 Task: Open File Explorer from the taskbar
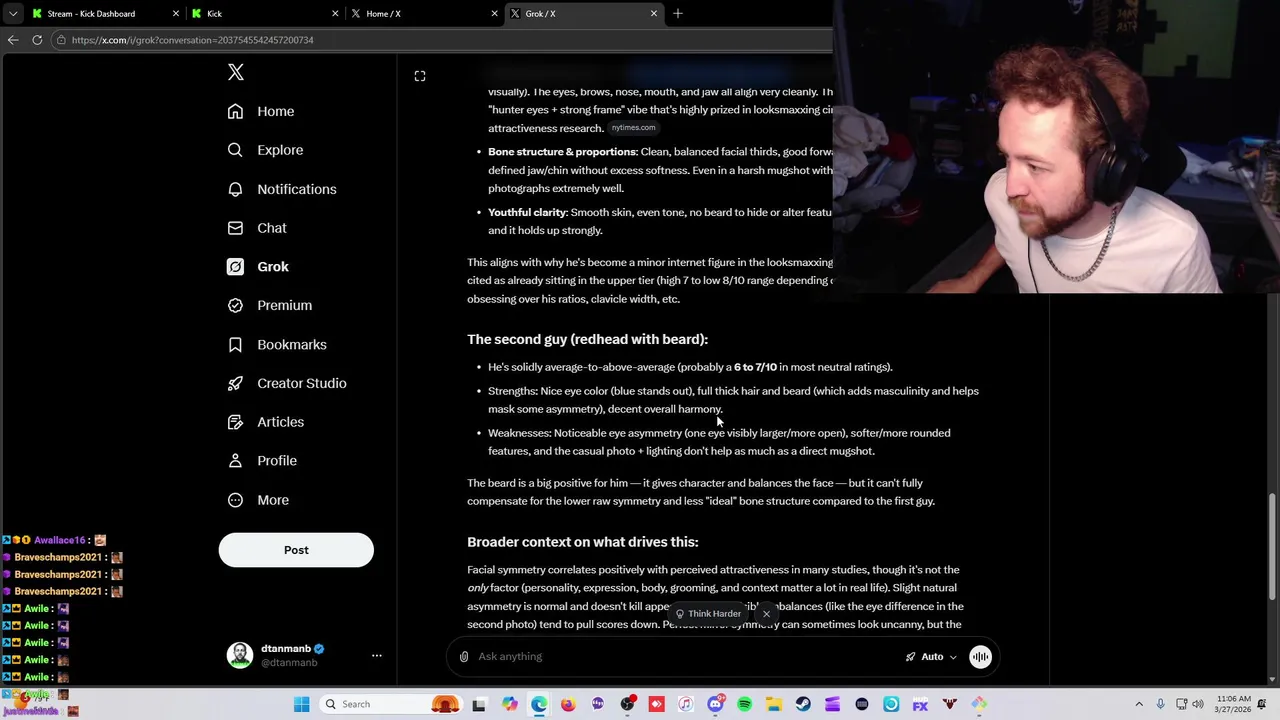(x=774, y=705)
